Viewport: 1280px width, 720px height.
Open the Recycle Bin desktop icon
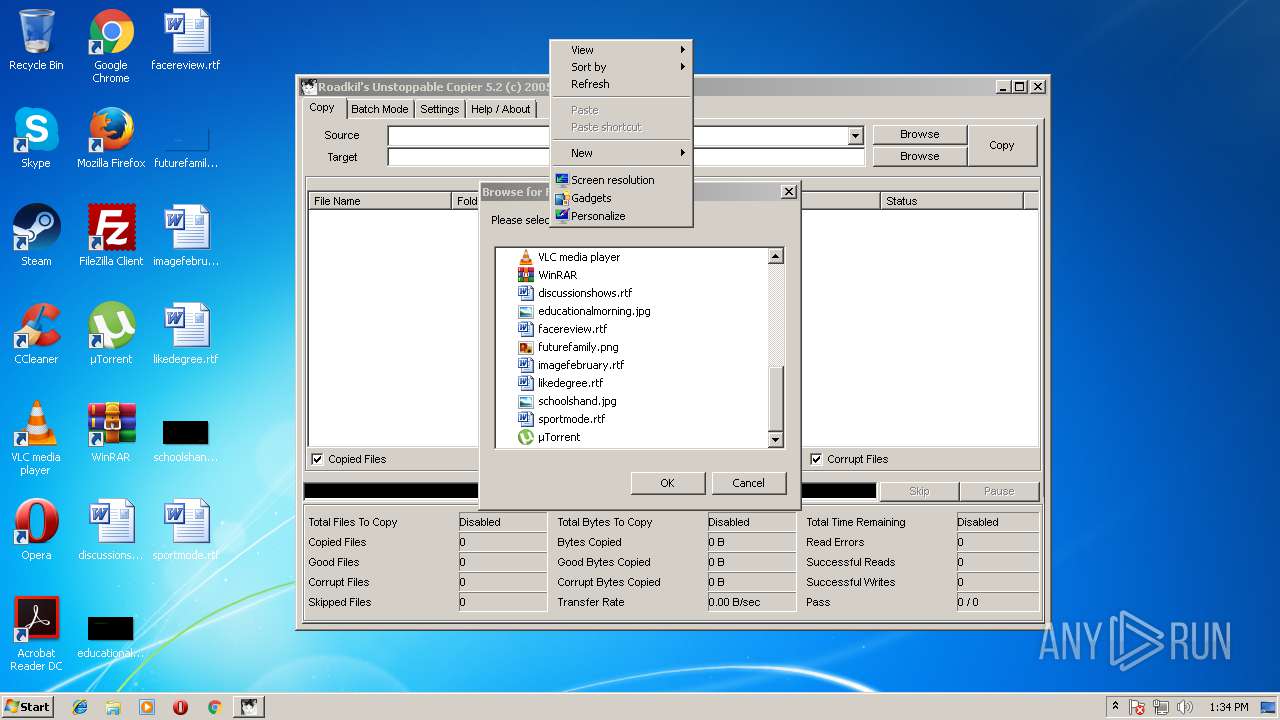[36, 40]
